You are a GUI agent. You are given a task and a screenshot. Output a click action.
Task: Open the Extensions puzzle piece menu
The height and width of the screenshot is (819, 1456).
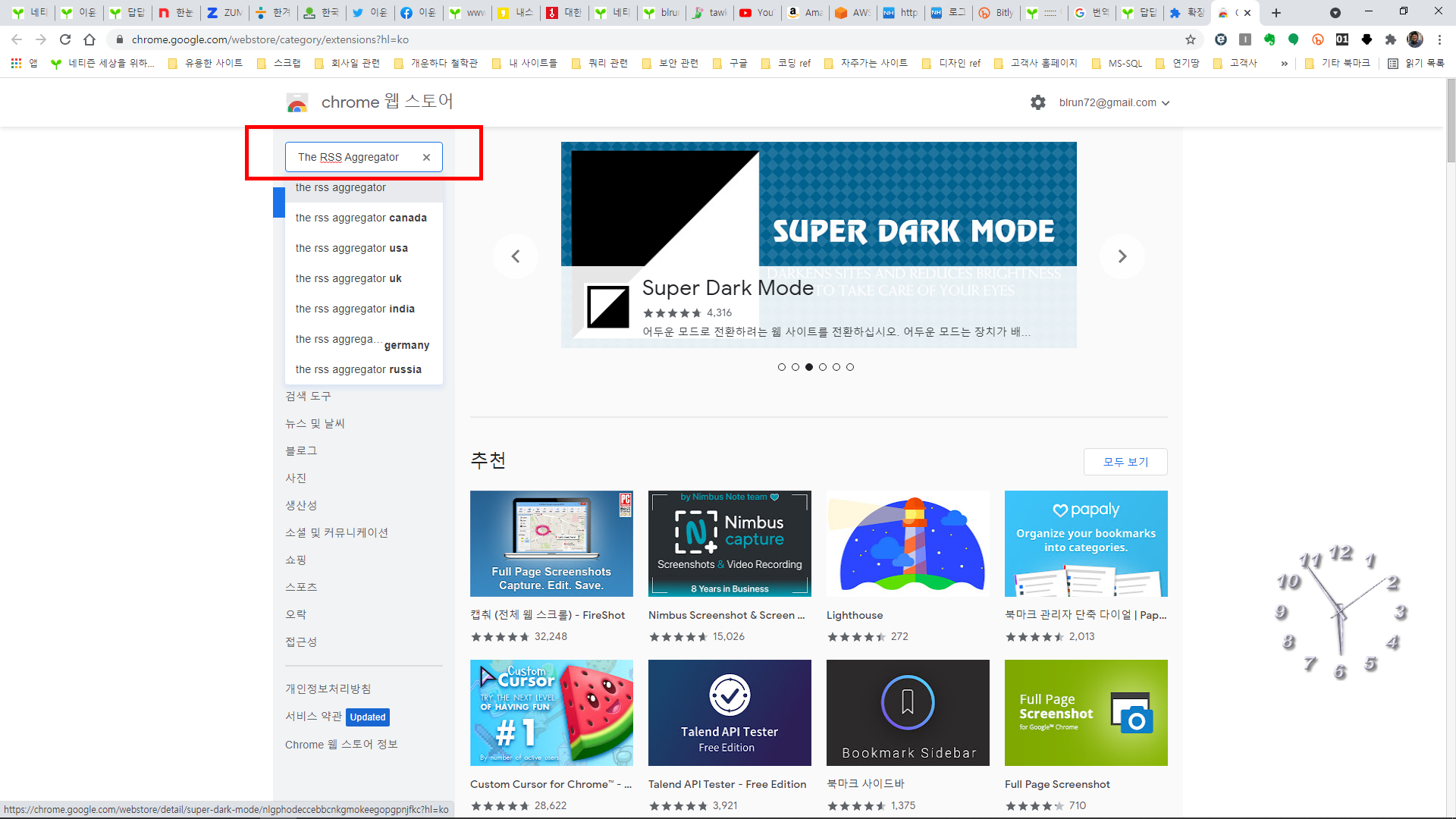1391,39
